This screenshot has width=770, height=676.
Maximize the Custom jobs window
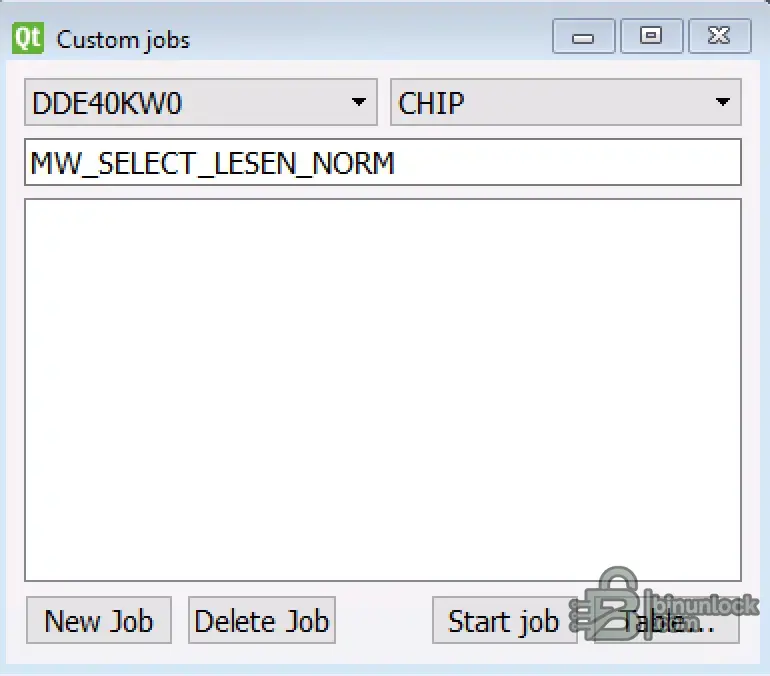tap(651, 37)
